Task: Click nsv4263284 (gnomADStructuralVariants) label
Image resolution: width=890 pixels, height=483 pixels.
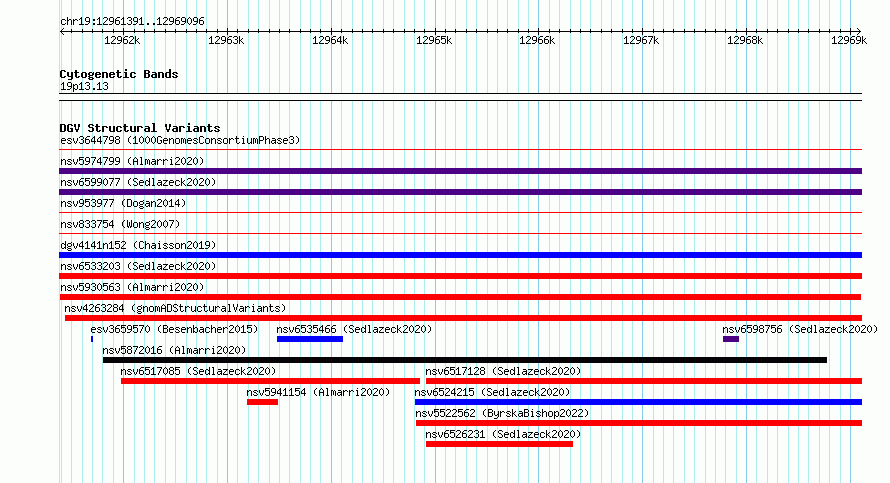Action: [175, 308]
